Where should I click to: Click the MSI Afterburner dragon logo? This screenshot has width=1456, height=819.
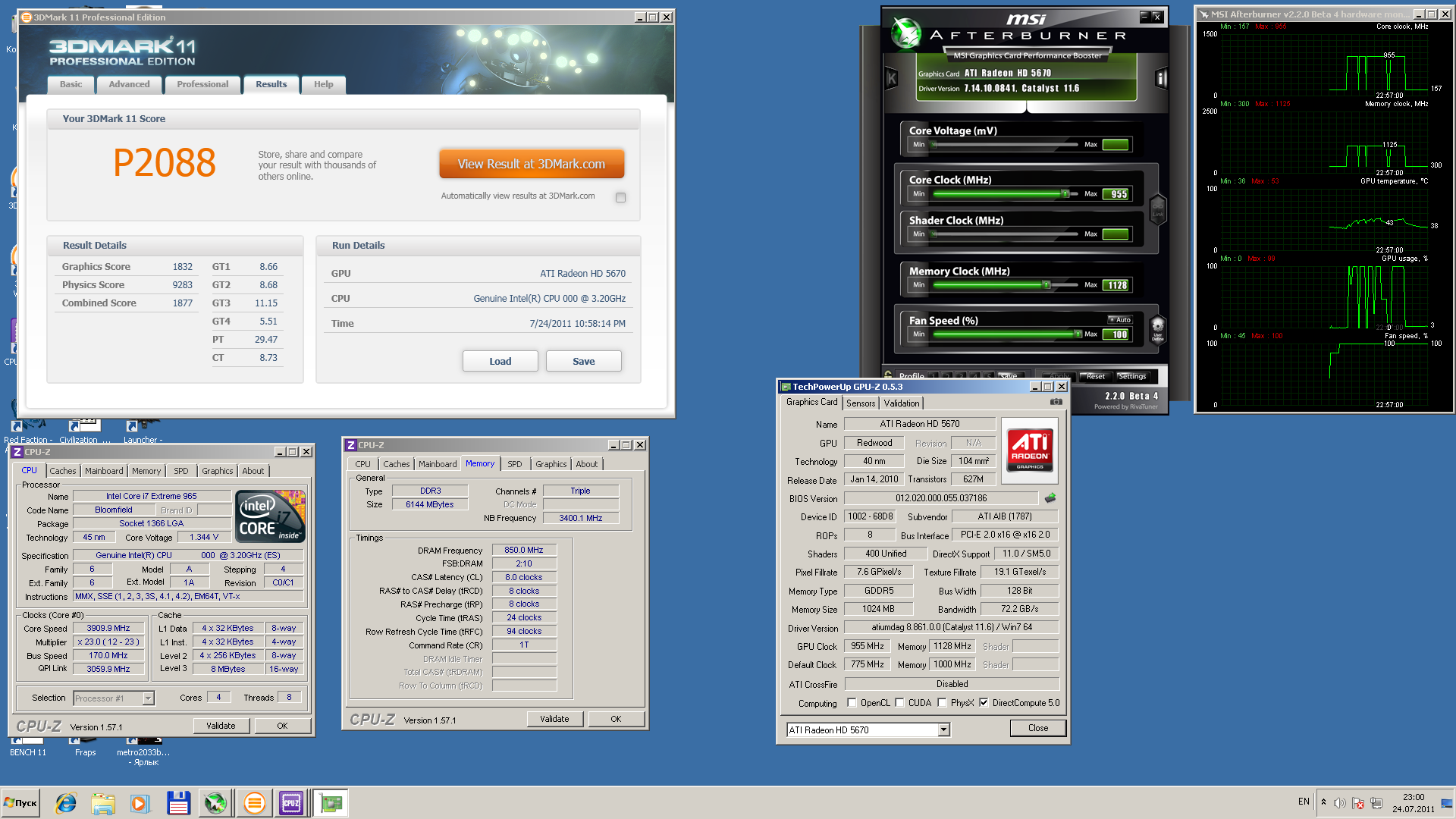click(x=905, y=33)
